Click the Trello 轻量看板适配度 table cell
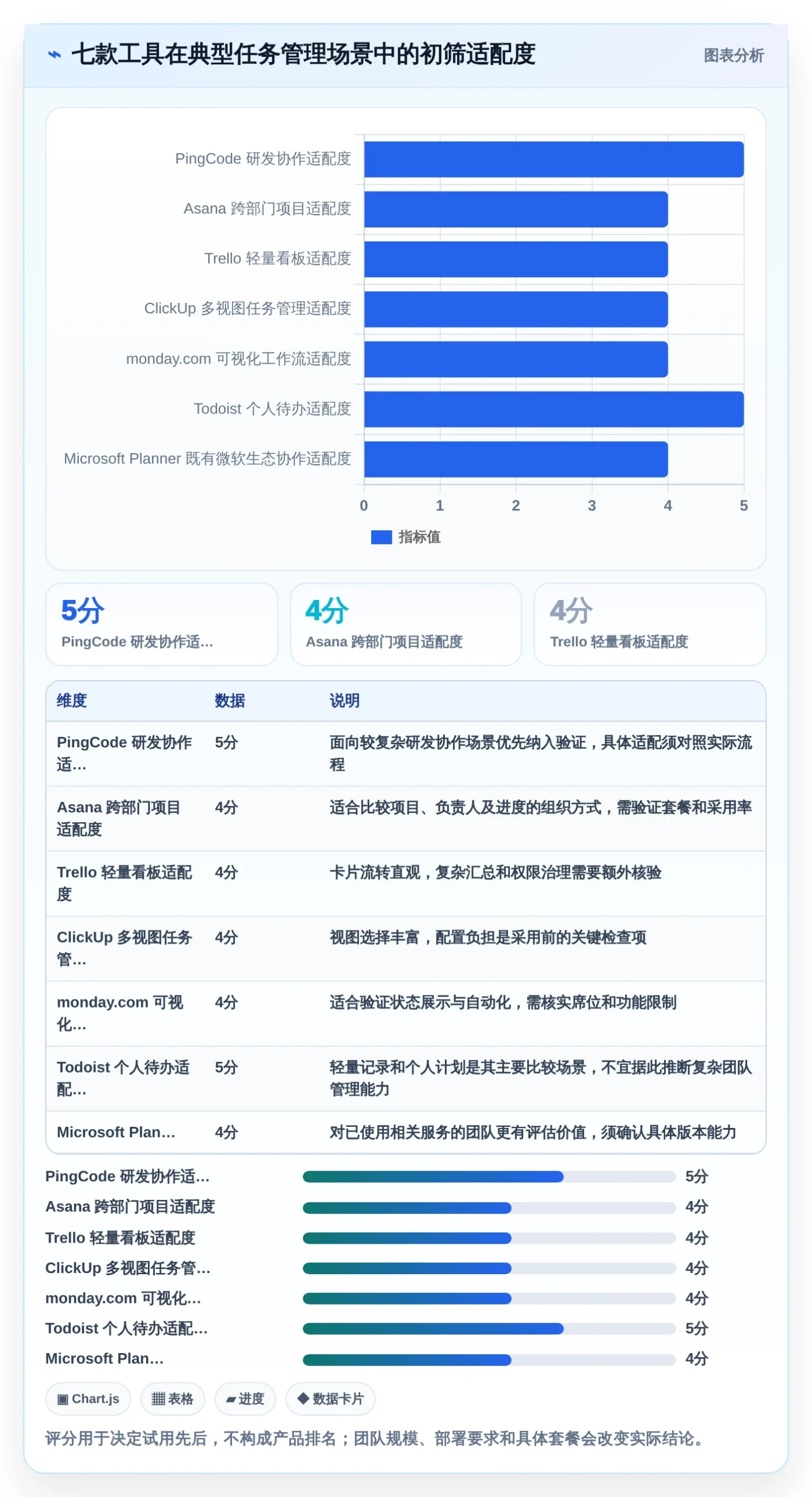812x1497 pixels. click(x=125, y=883)
